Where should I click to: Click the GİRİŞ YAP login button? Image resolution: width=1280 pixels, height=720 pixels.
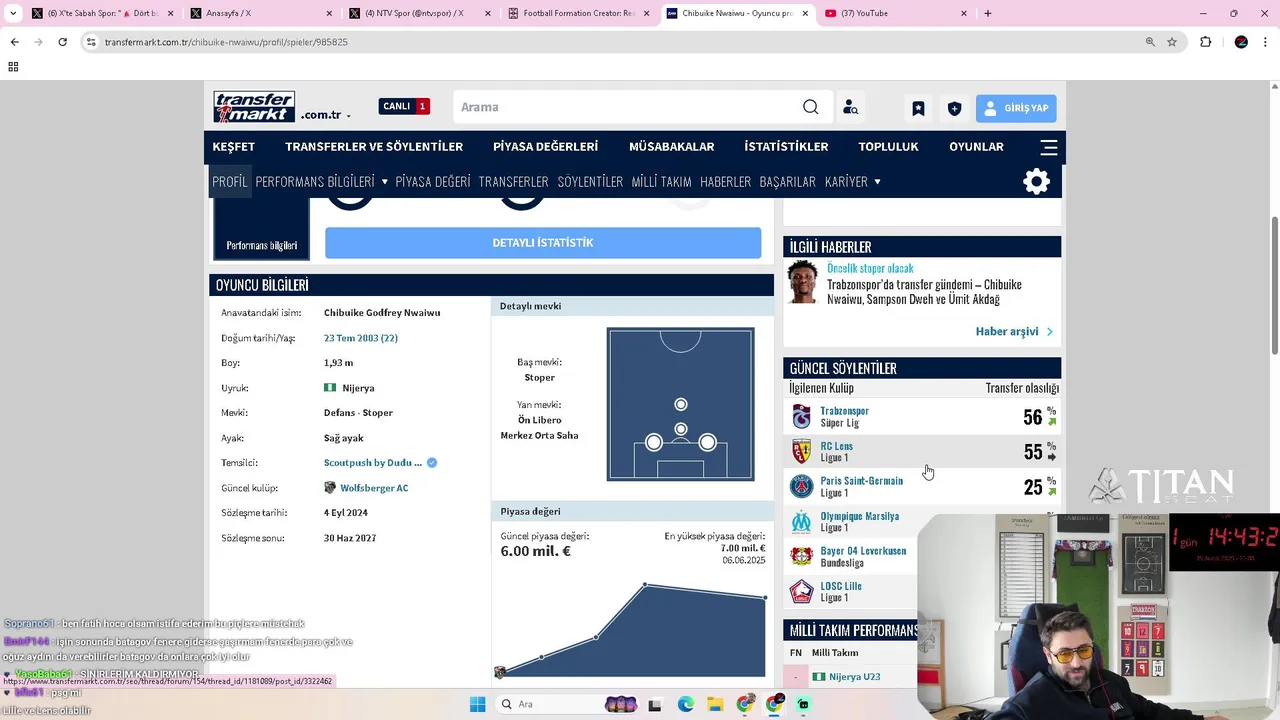1016,108
